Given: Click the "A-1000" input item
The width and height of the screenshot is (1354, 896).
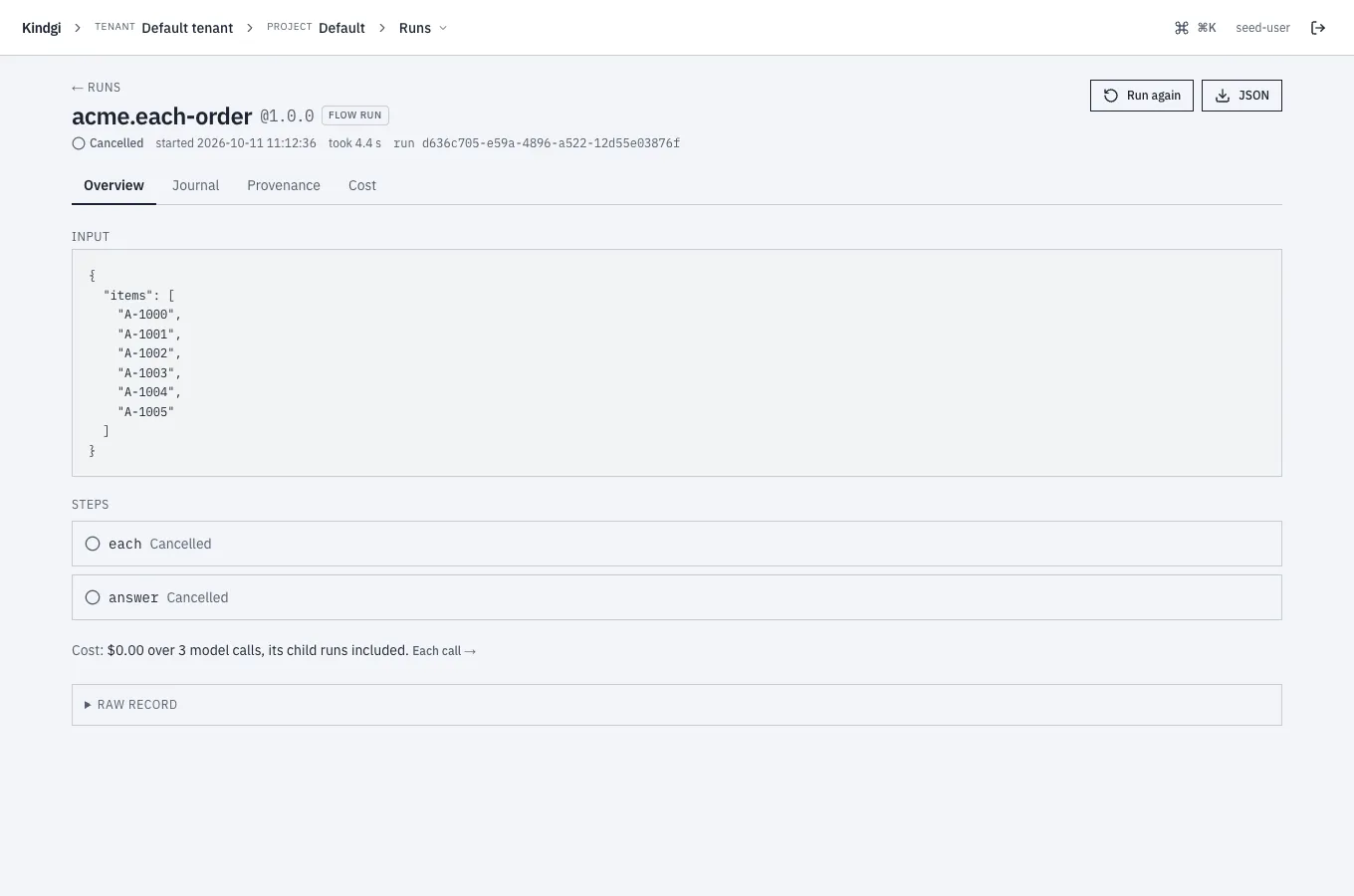Looking at the screenshot, I should [x=145, y=315].
